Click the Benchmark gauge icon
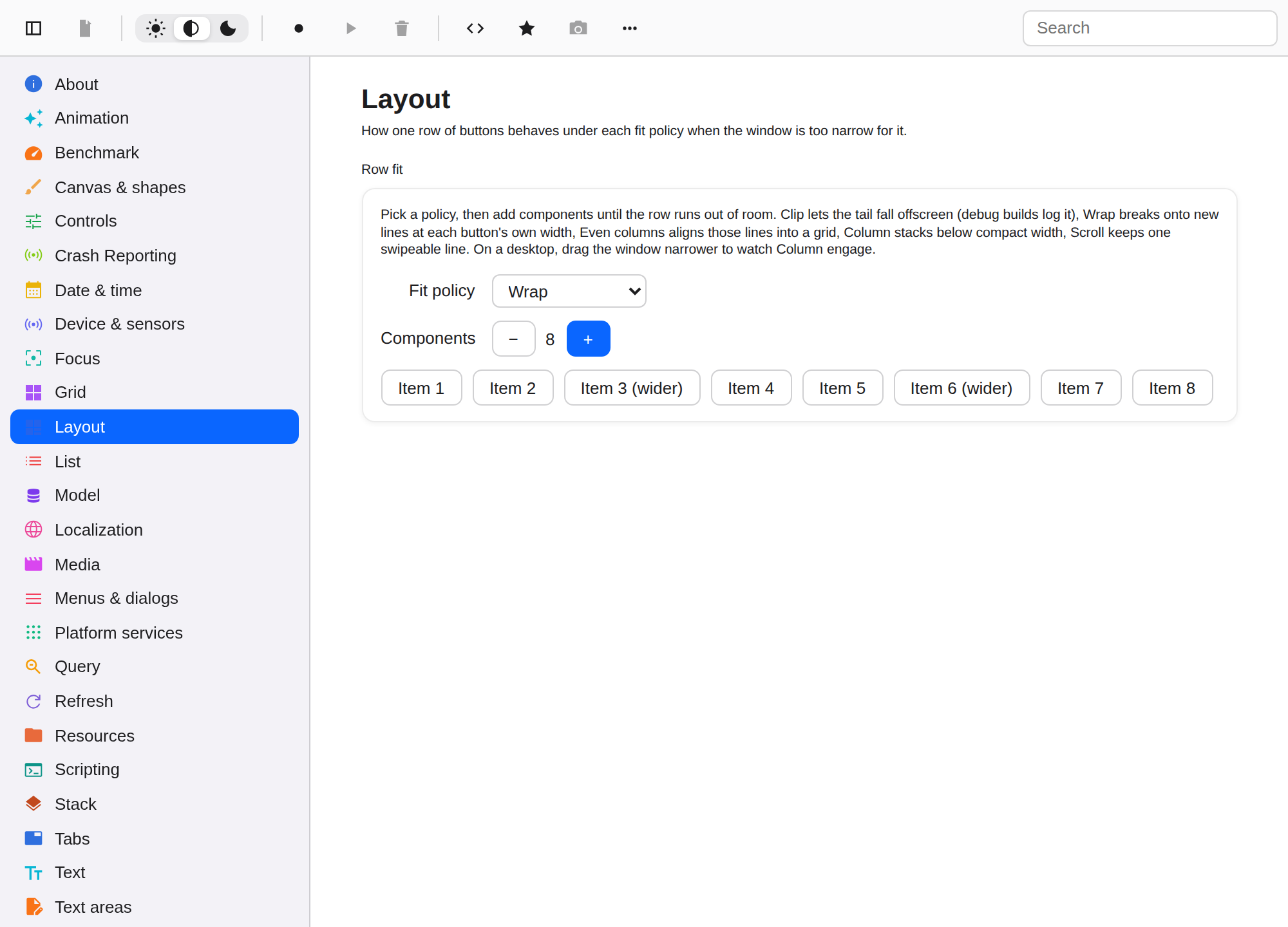 click(x=33, y=153)
